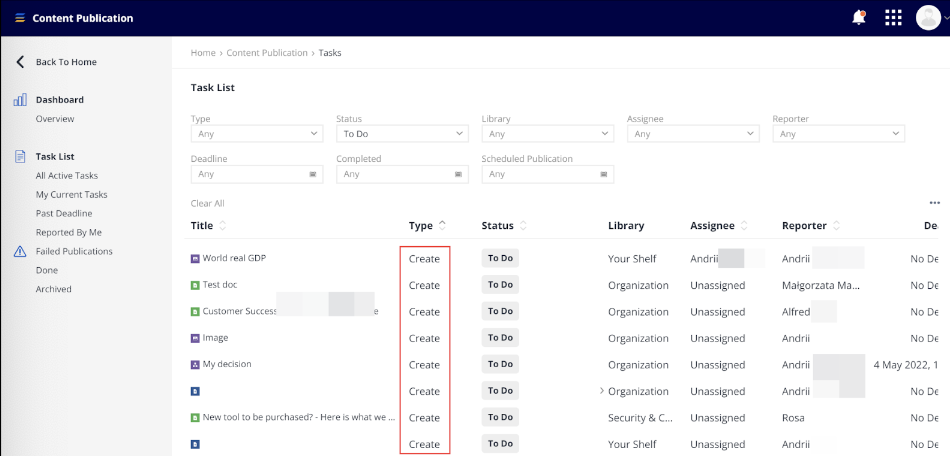Open the Assignee filter dropdown
950x456 pixels.
(x=693, y=134)
